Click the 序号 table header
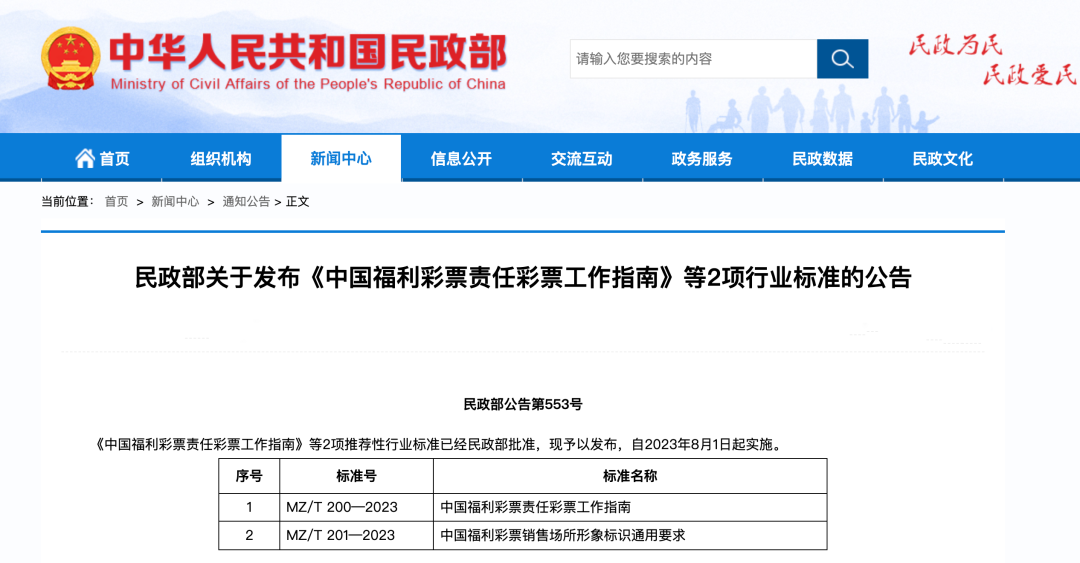This screenshot has height=563, width=1080. click(x=249, y=476)
